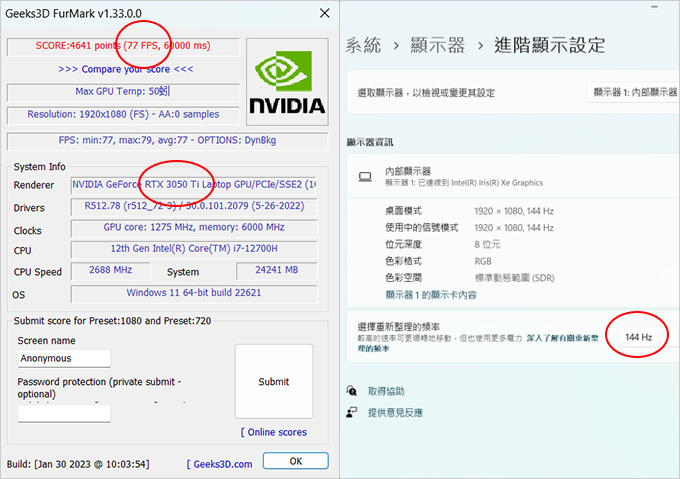680x479 pixels.
Task: Click the Submit button in FurMark
Action: pos(274,381)
